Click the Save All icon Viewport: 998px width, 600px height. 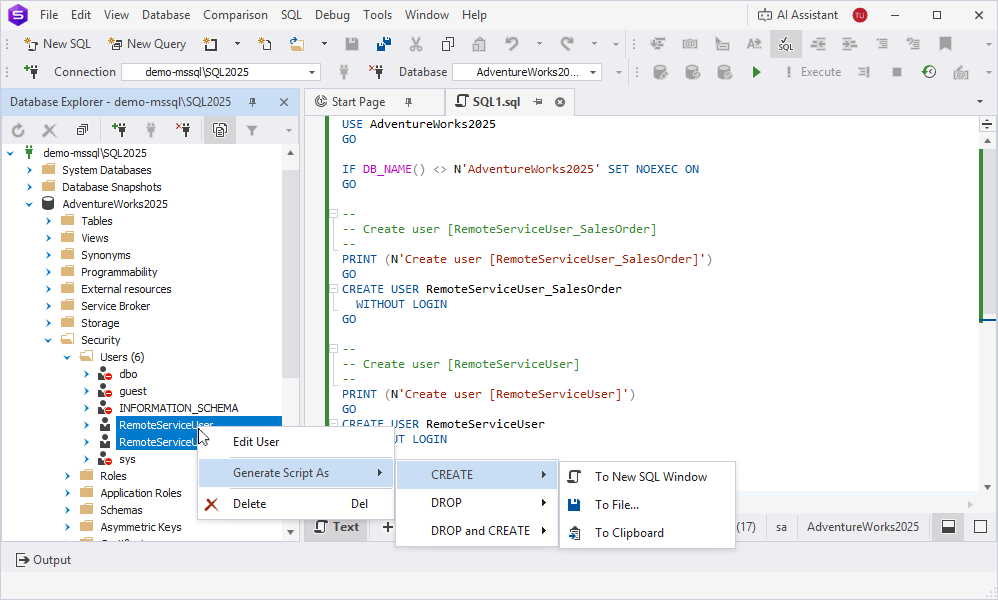(x=384, y=44)
